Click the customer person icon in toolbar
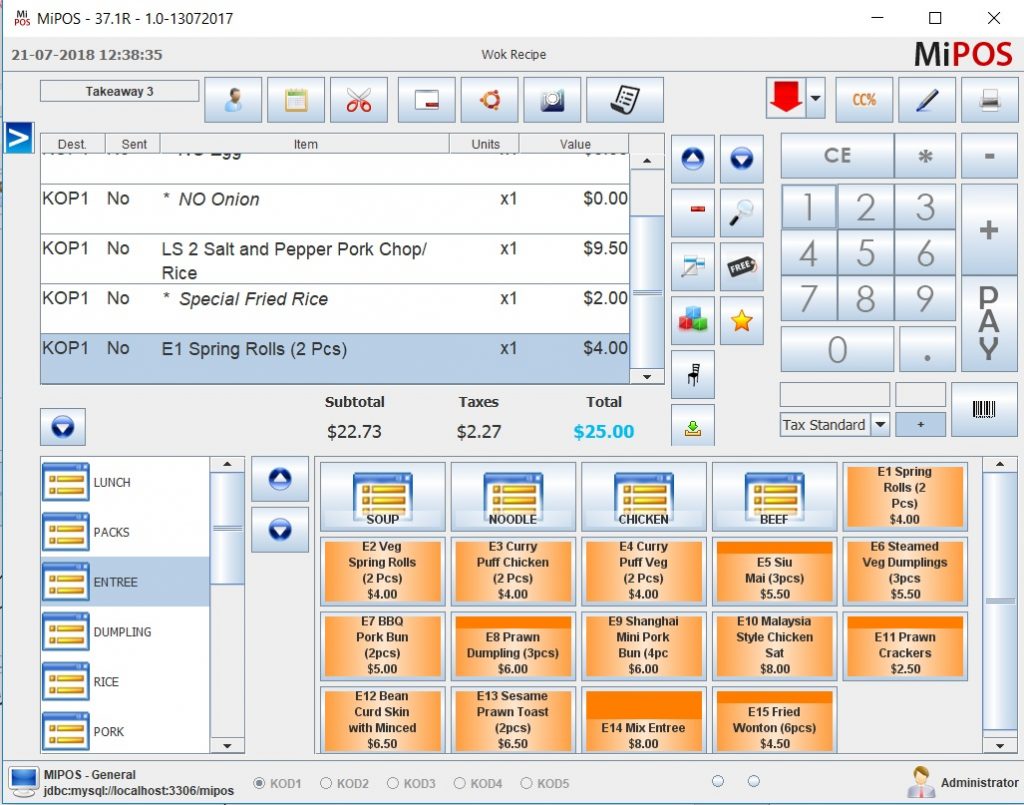The height and width of the screenshot is (805, 1024). click(233, 100)
